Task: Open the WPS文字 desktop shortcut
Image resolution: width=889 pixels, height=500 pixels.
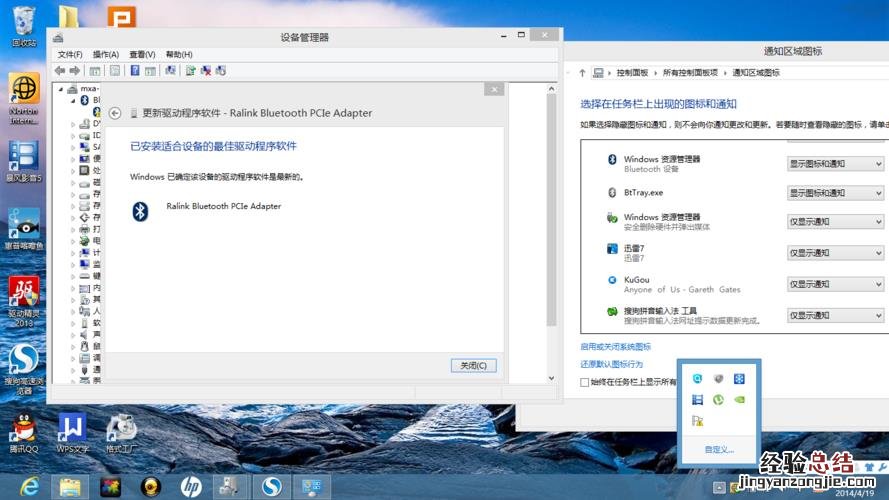Action: (72, 434)
